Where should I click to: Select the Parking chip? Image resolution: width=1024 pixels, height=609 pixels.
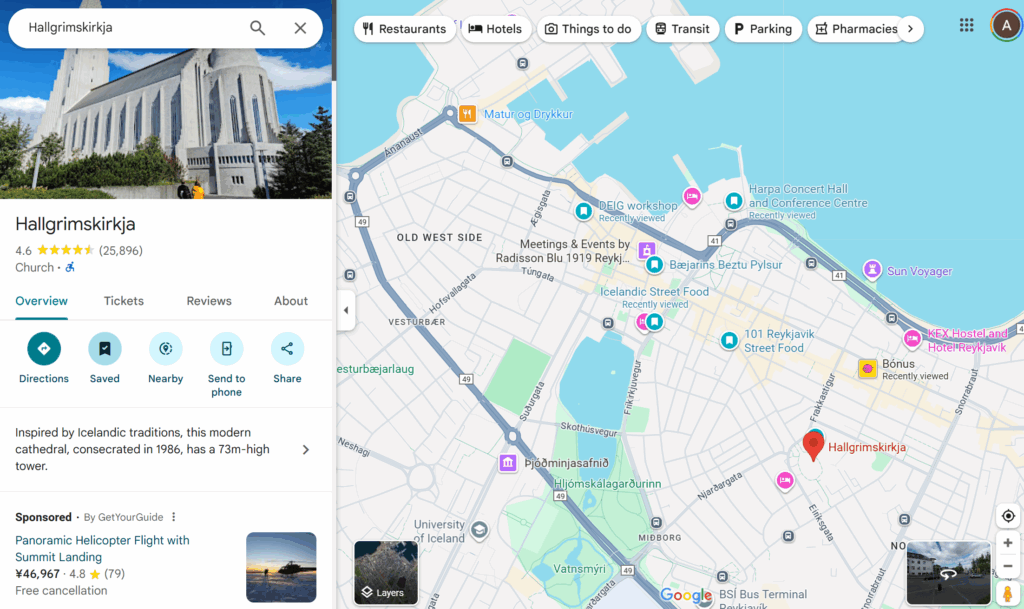coord(763,29)
